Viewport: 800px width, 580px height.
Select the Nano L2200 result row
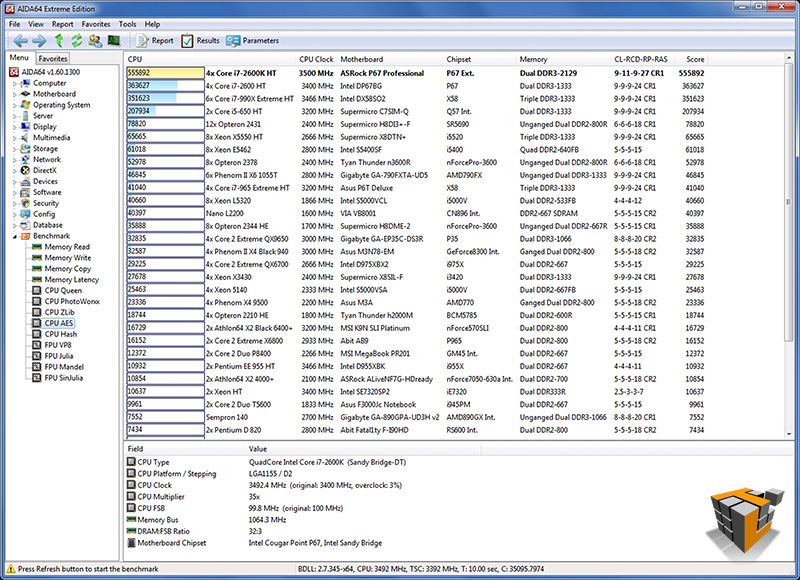point(416,213)
